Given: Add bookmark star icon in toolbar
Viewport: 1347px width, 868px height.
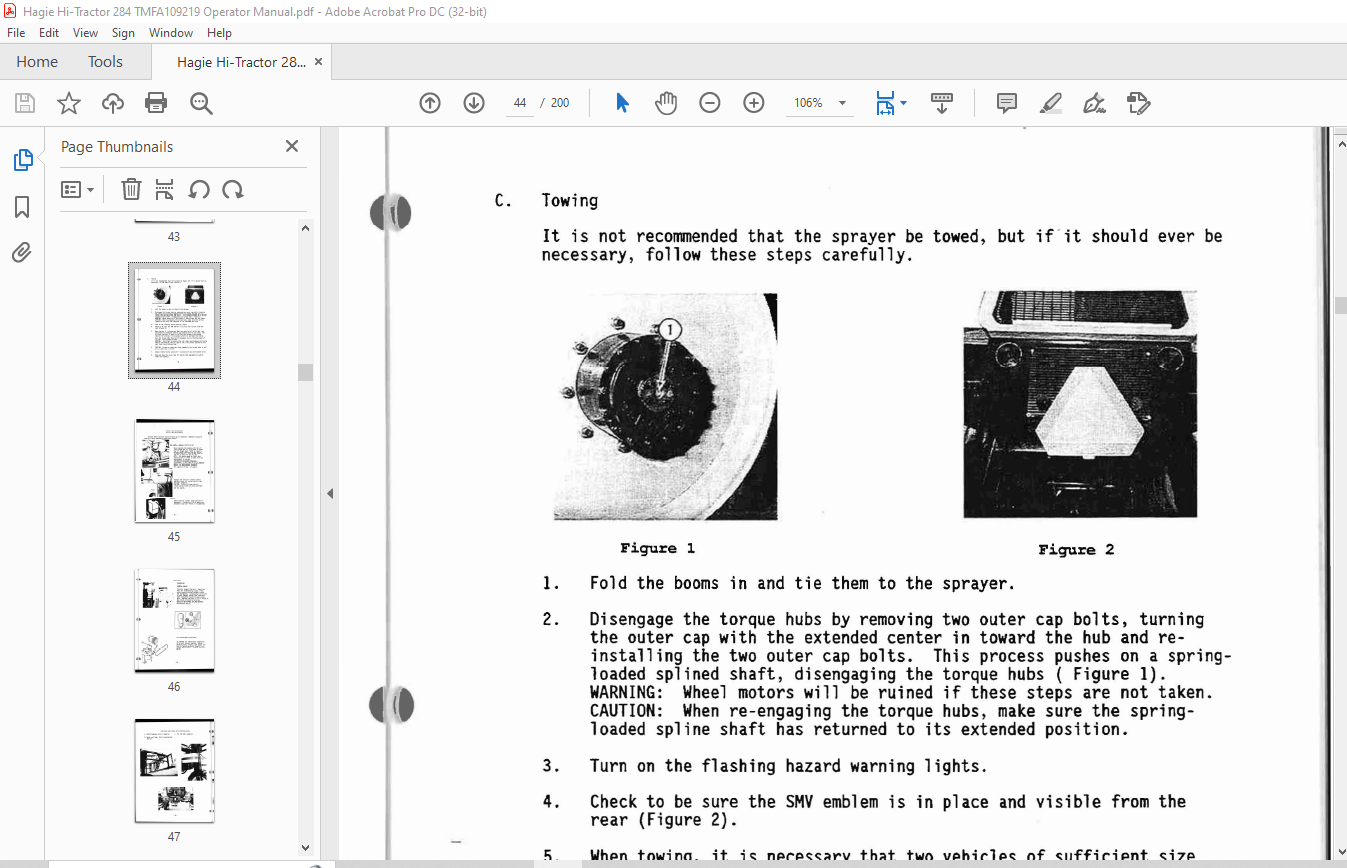Looking at the screenshot, I should click(x=68, y=103).
